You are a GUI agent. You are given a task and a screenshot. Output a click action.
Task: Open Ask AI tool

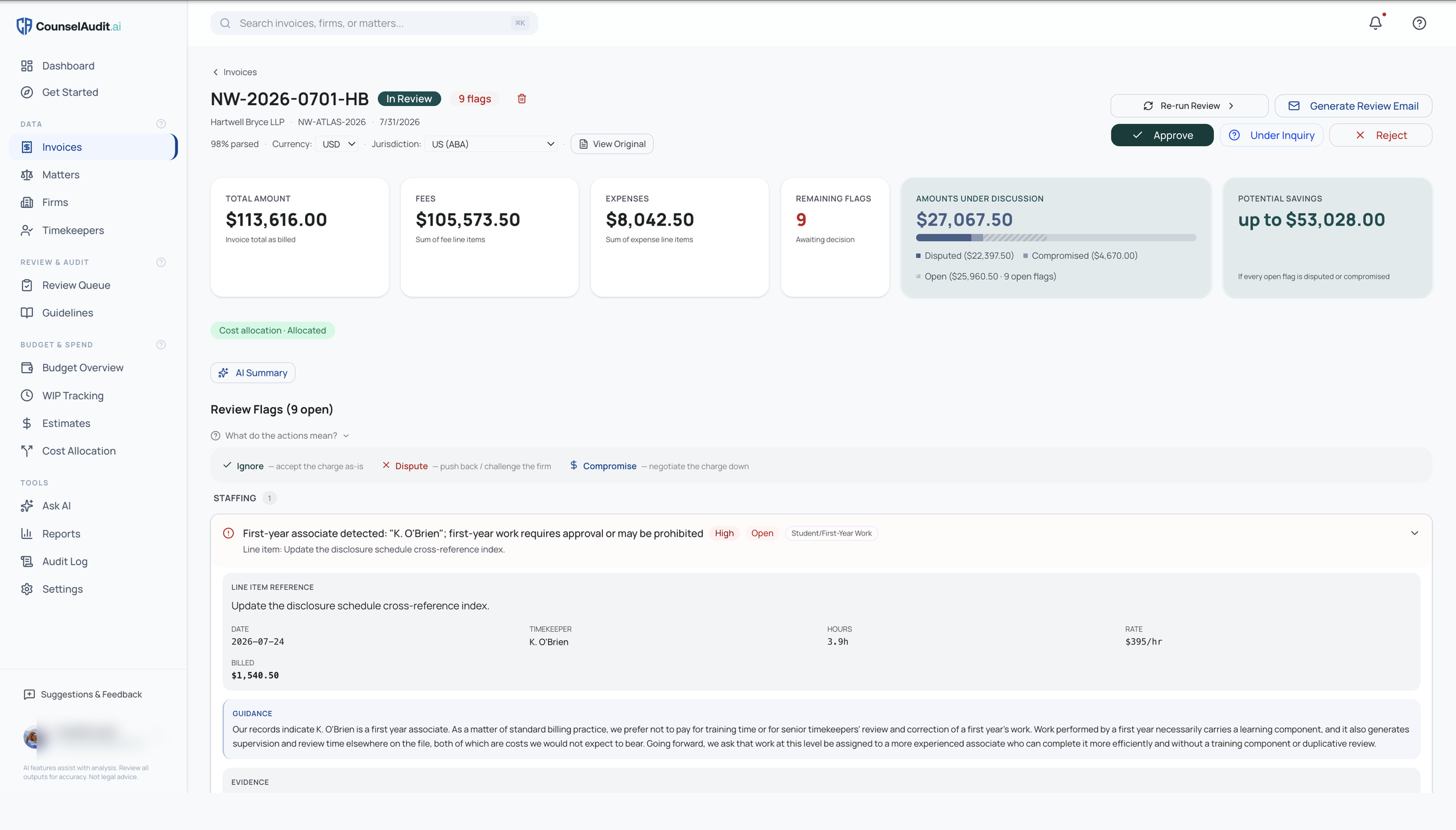pos(93,506)
